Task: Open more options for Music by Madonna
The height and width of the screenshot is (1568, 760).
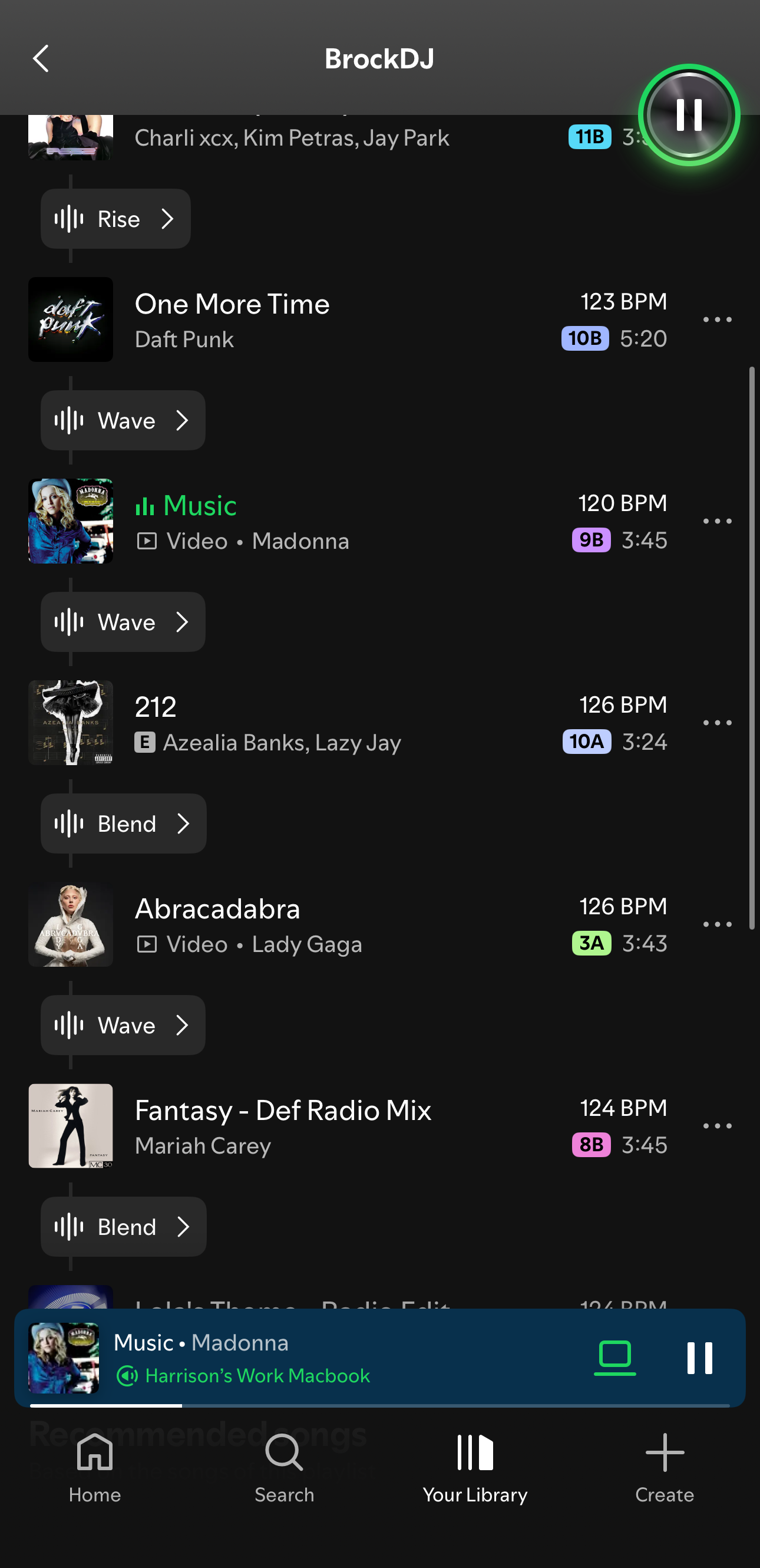Action: [x=717, y=521]
